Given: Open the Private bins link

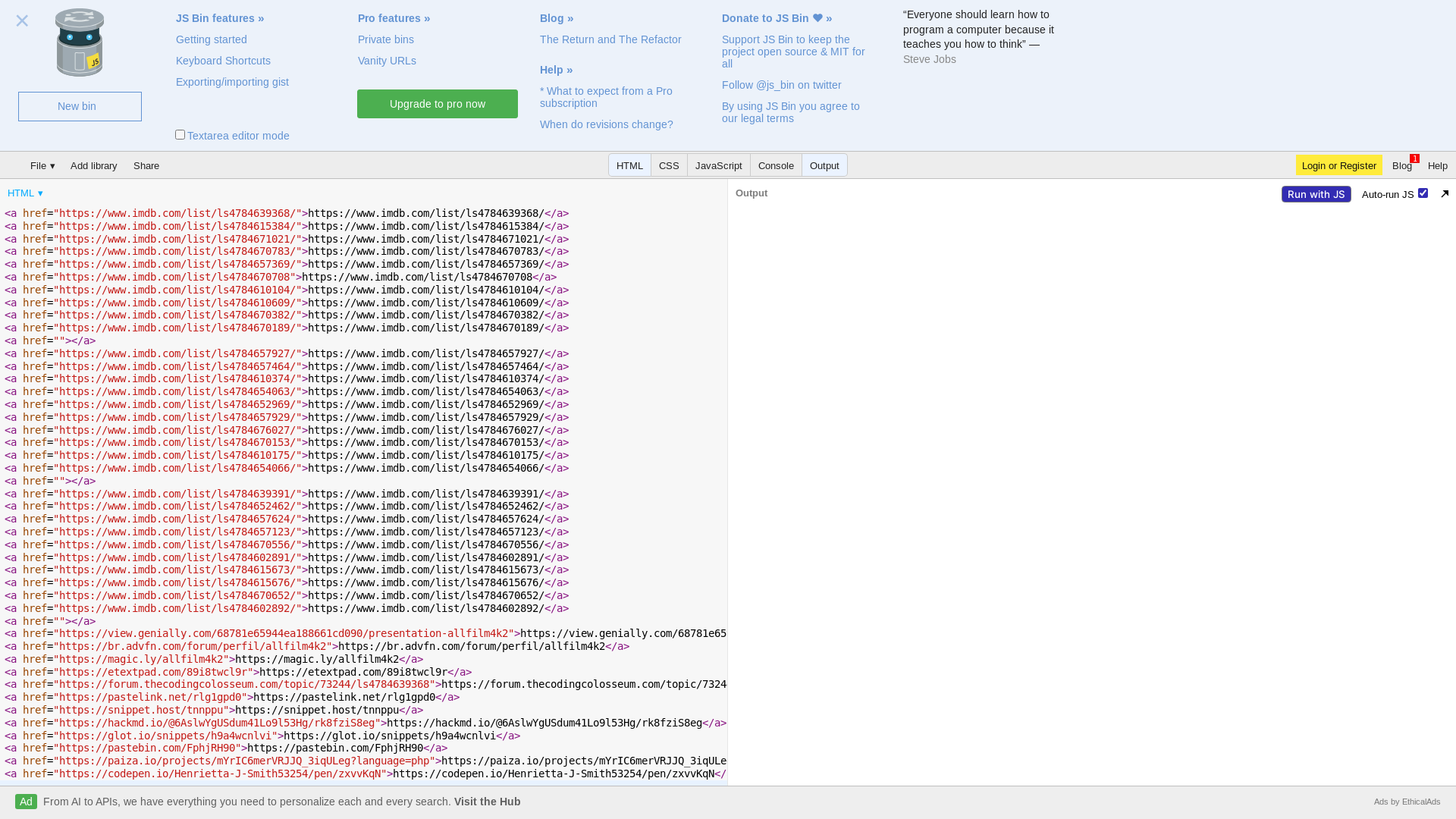Looking at the screenshot, I should pos(386,39).
